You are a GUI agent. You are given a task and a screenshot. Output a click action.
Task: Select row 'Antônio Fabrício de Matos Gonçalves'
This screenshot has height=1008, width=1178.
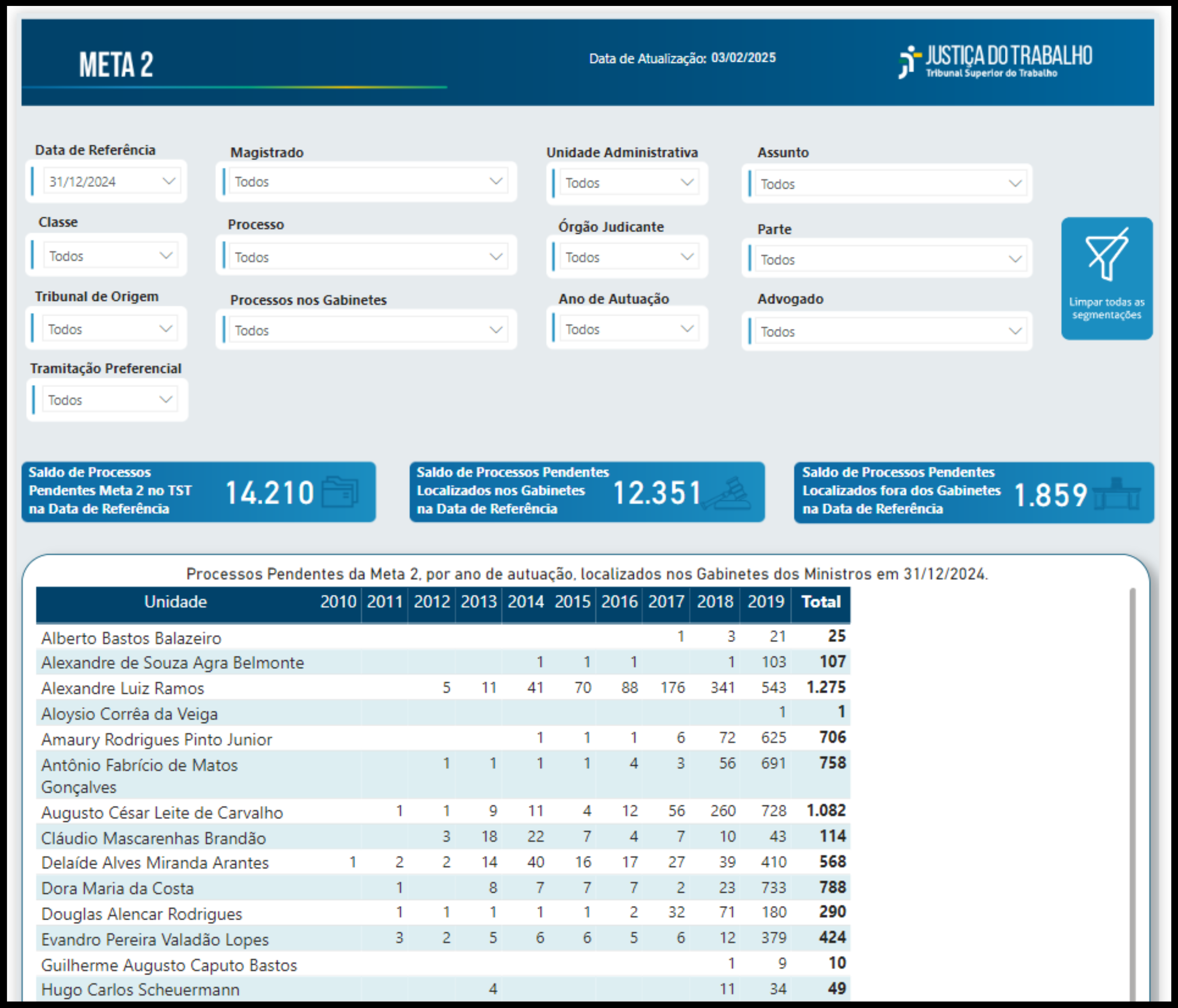click(x=443, y=775)
